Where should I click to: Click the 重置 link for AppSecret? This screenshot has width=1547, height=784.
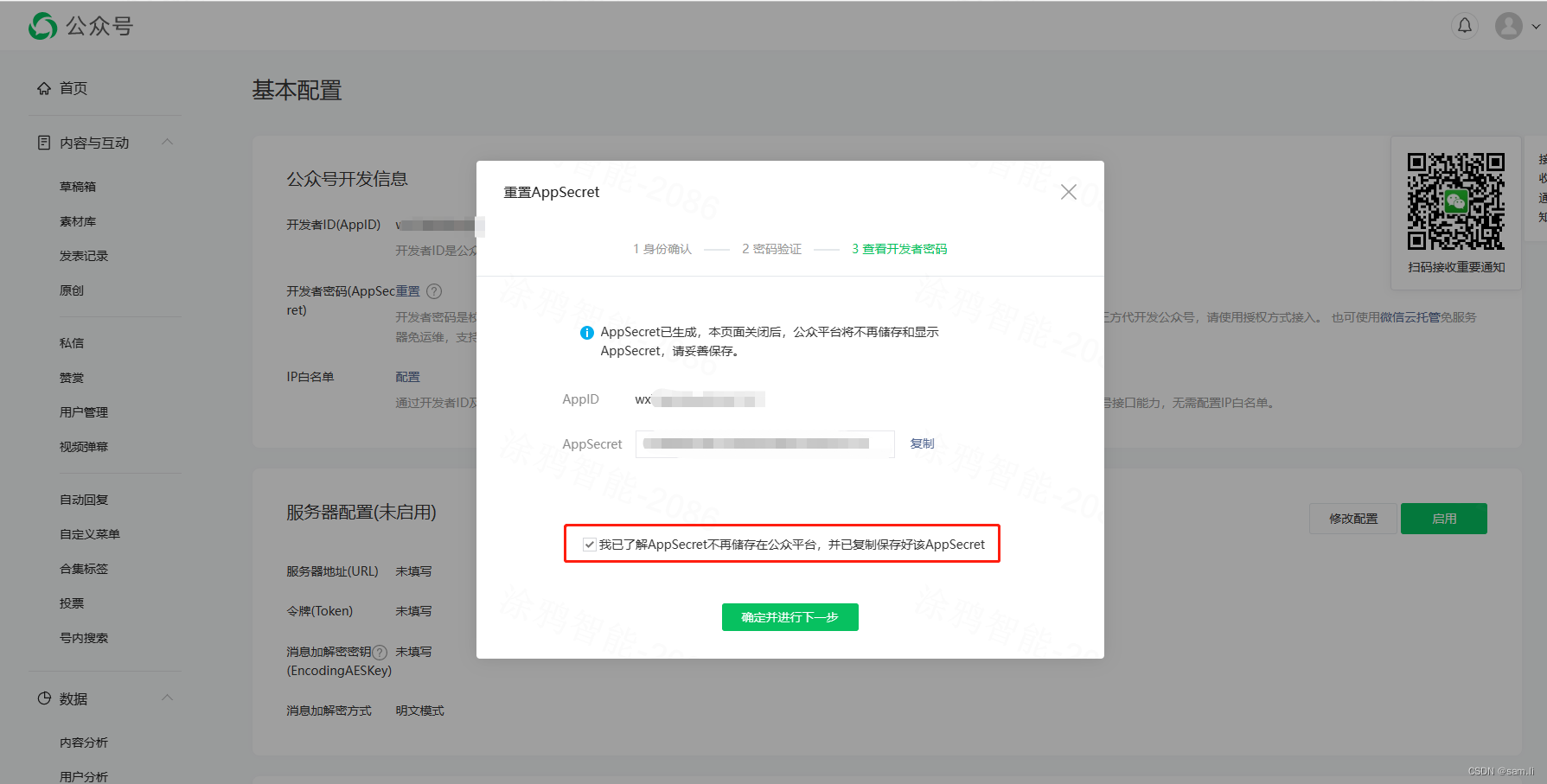point(408,291)
